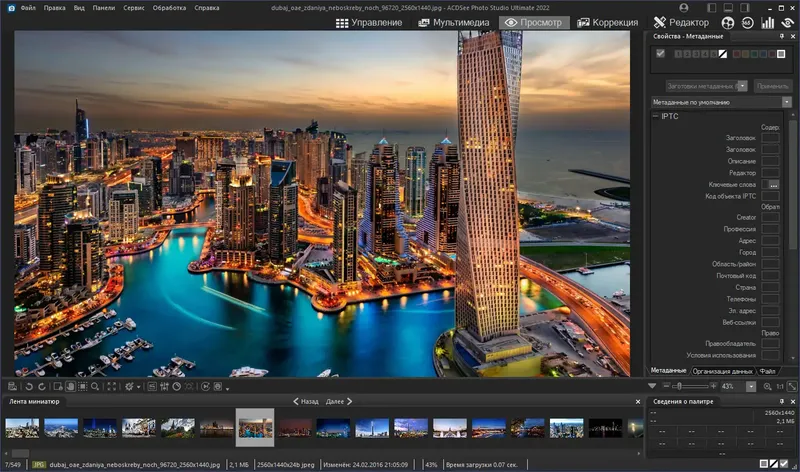Image resolution: width=800 pixels, height=472 pixels.
Task: Open the statistics bar chart icon
Action: point(768,22)
